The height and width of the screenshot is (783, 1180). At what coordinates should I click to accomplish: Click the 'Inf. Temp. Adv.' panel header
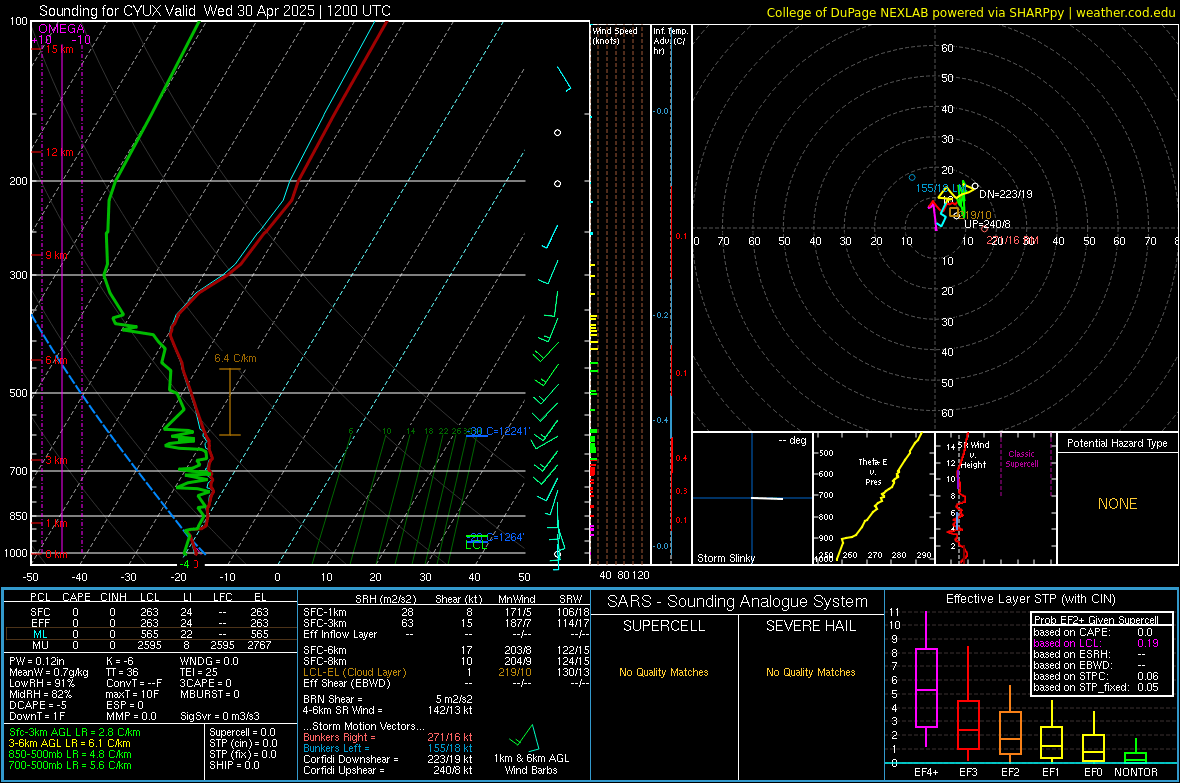[x=670, y=41]
